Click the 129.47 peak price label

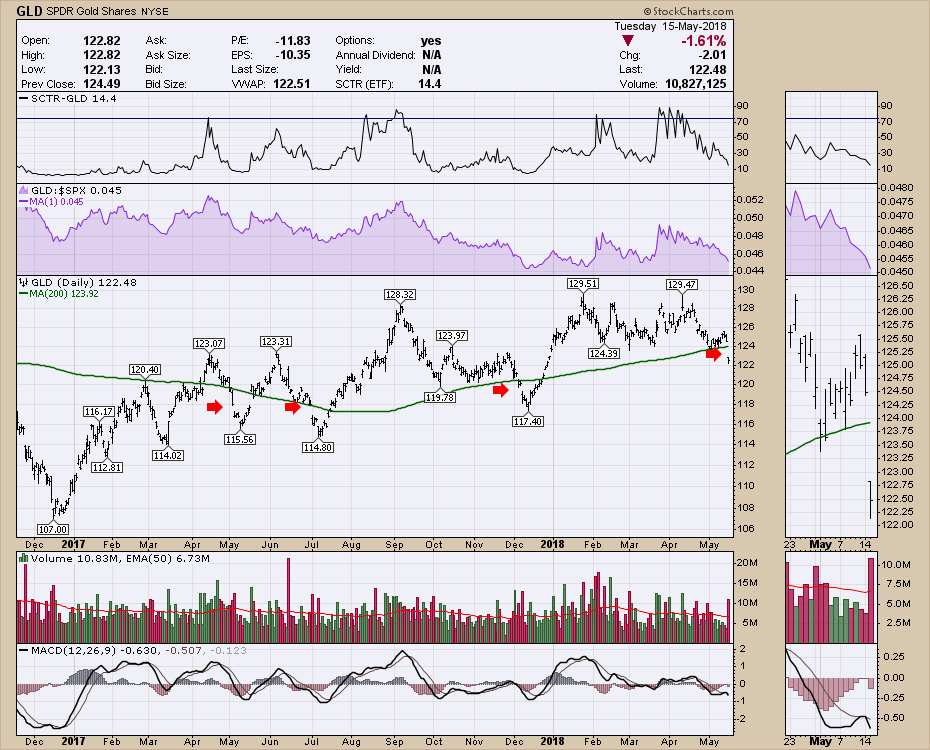[x=681, y=285]
